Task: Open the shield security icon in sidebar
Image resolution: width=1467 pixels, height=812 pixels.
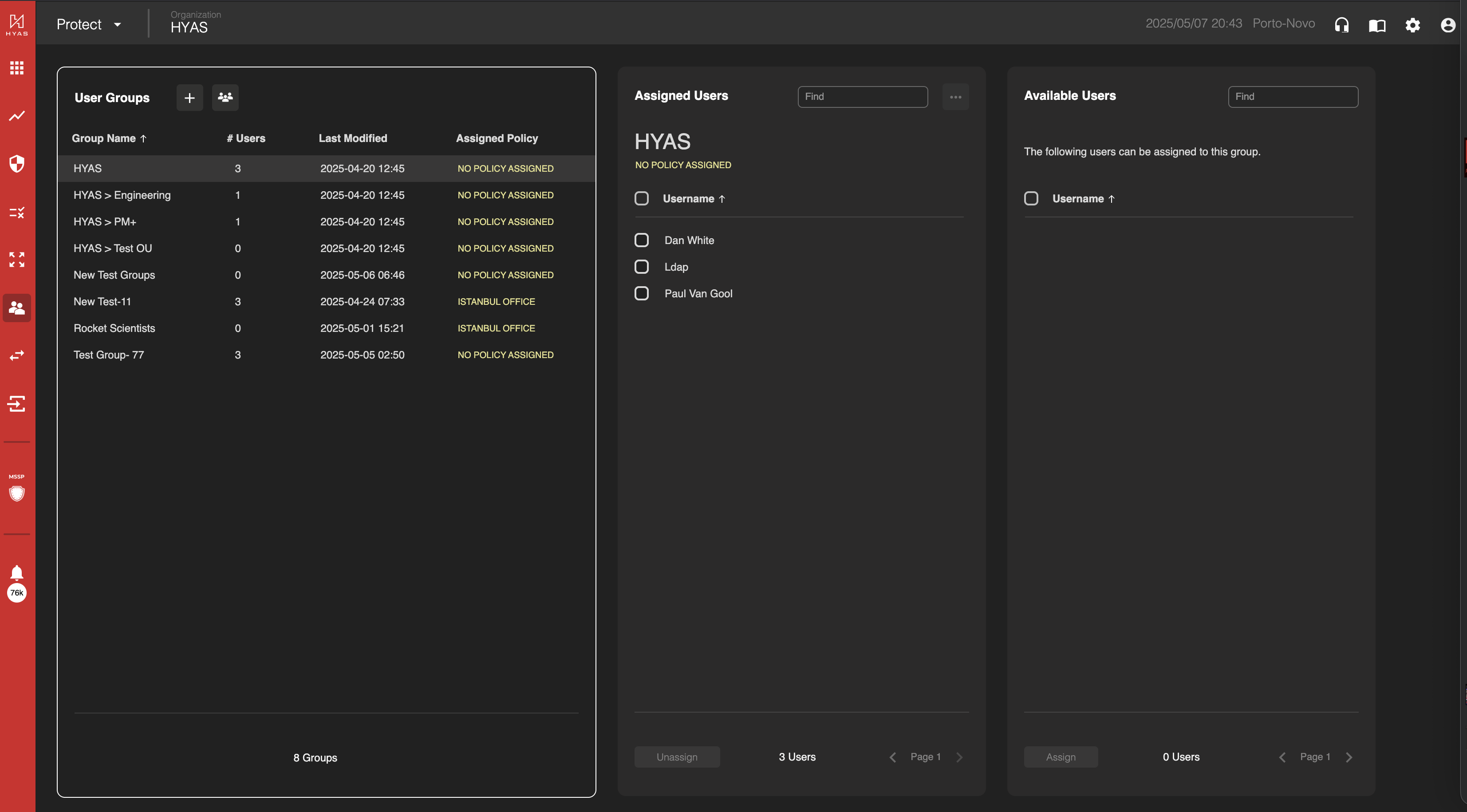Action: pos(17,164)
